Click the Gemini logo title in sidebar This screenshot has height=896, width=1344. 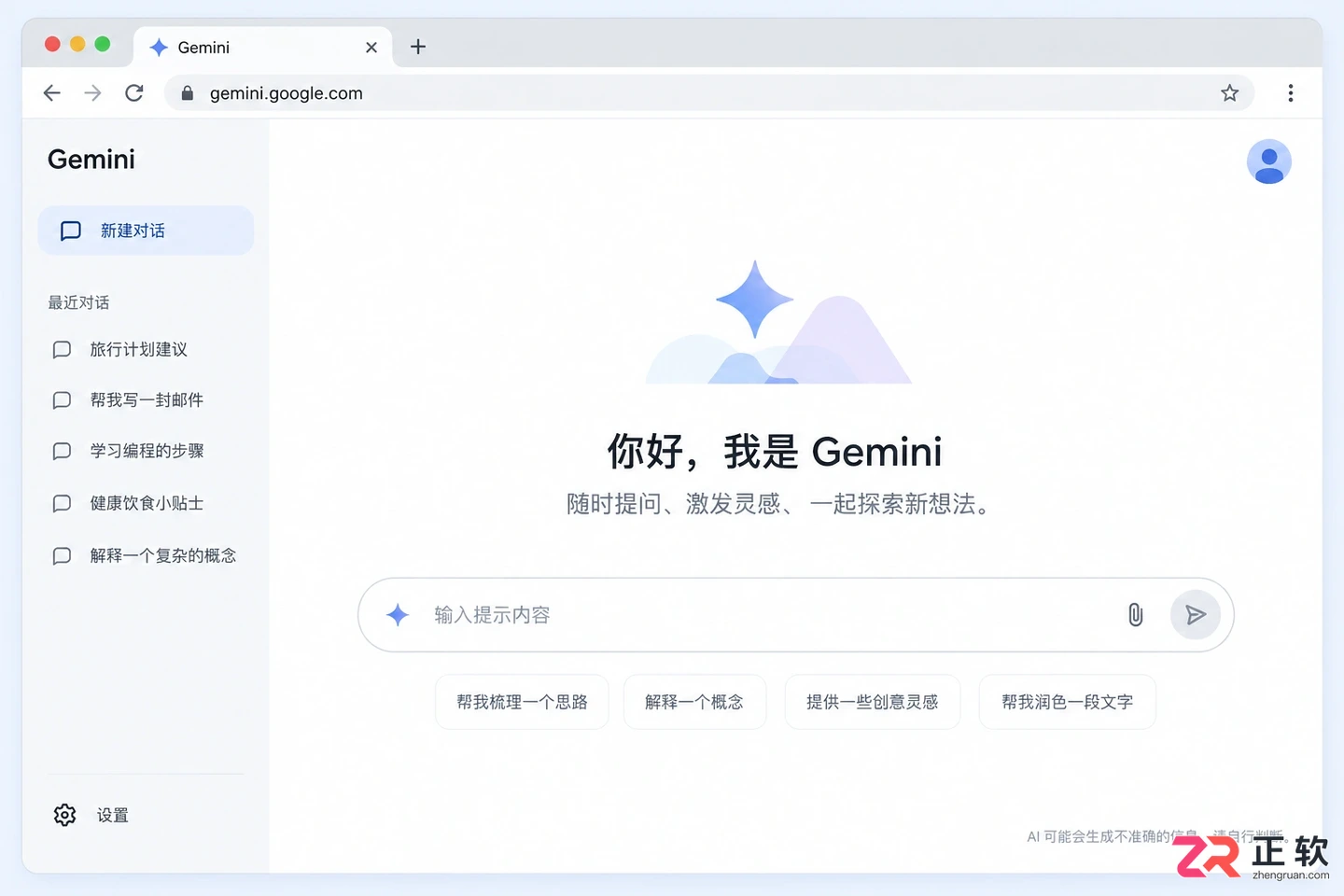click(x=91, y=160)
